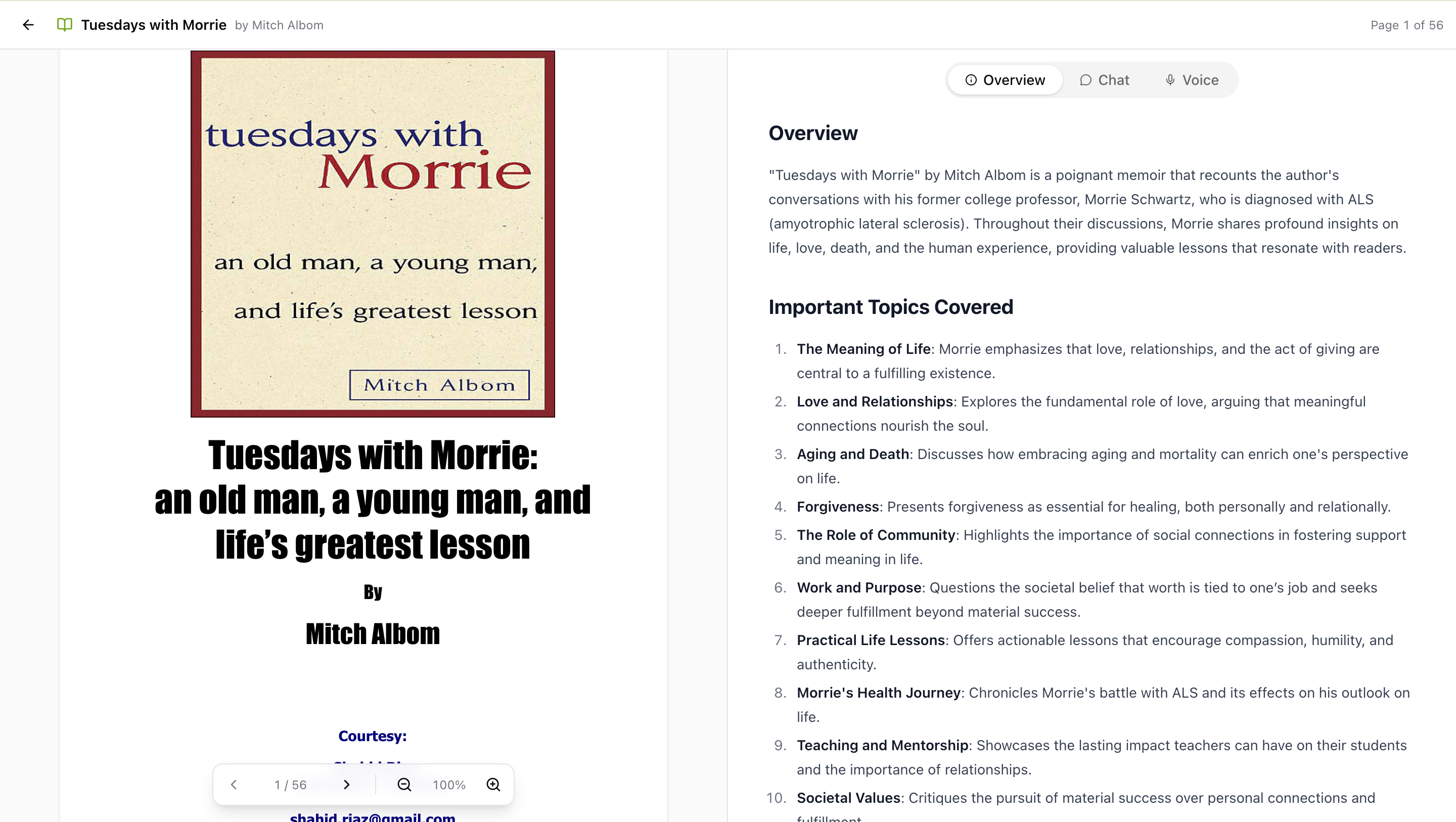Viewport: 1456px width, 822px height.
Task: Click the Chat speech bubble icon
Action: [x=1085, y=80]
